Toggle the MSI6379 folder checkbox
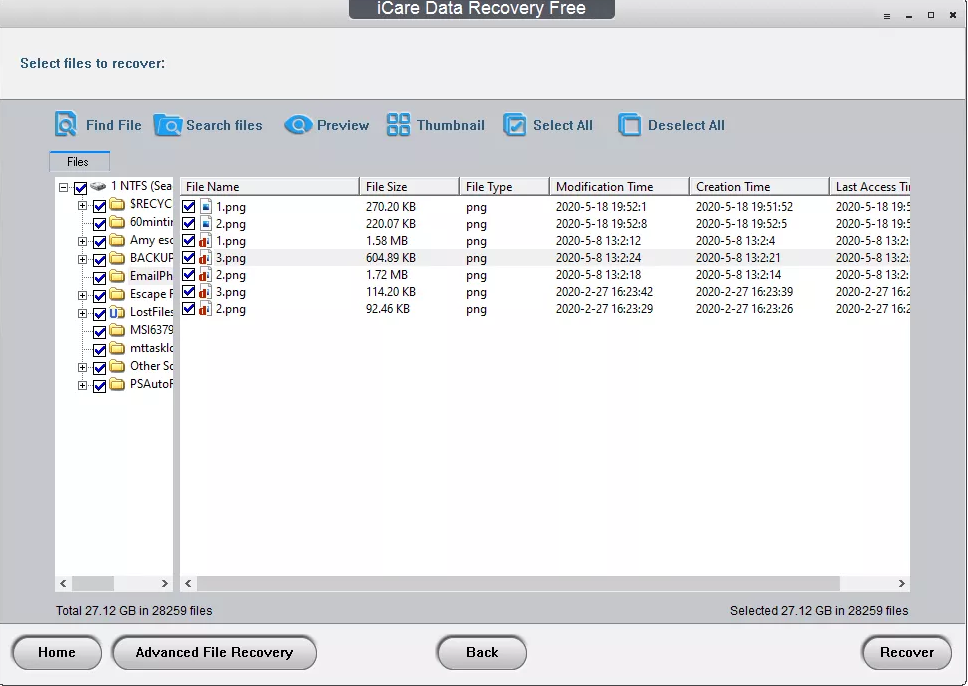This screenshot has height=686, width=968. pos(99,330)
